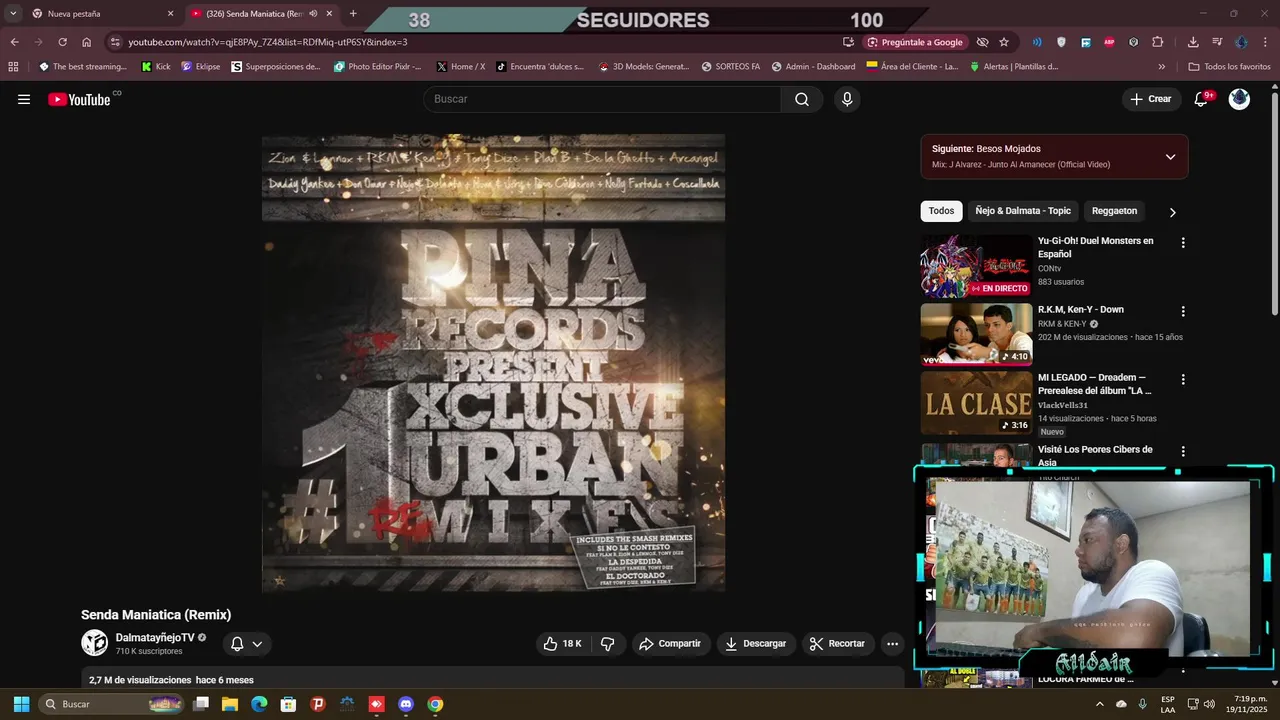
Task: Open the R.K.M, Ken-Y - Down thumbnail
Action: click(x=976, y=335)
